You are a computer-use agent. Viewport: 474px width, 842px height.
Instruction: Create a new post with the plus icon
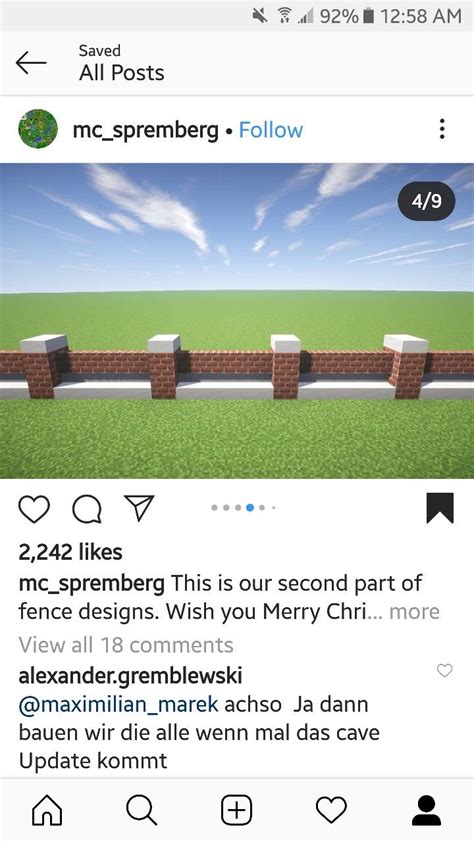[237, 810]
